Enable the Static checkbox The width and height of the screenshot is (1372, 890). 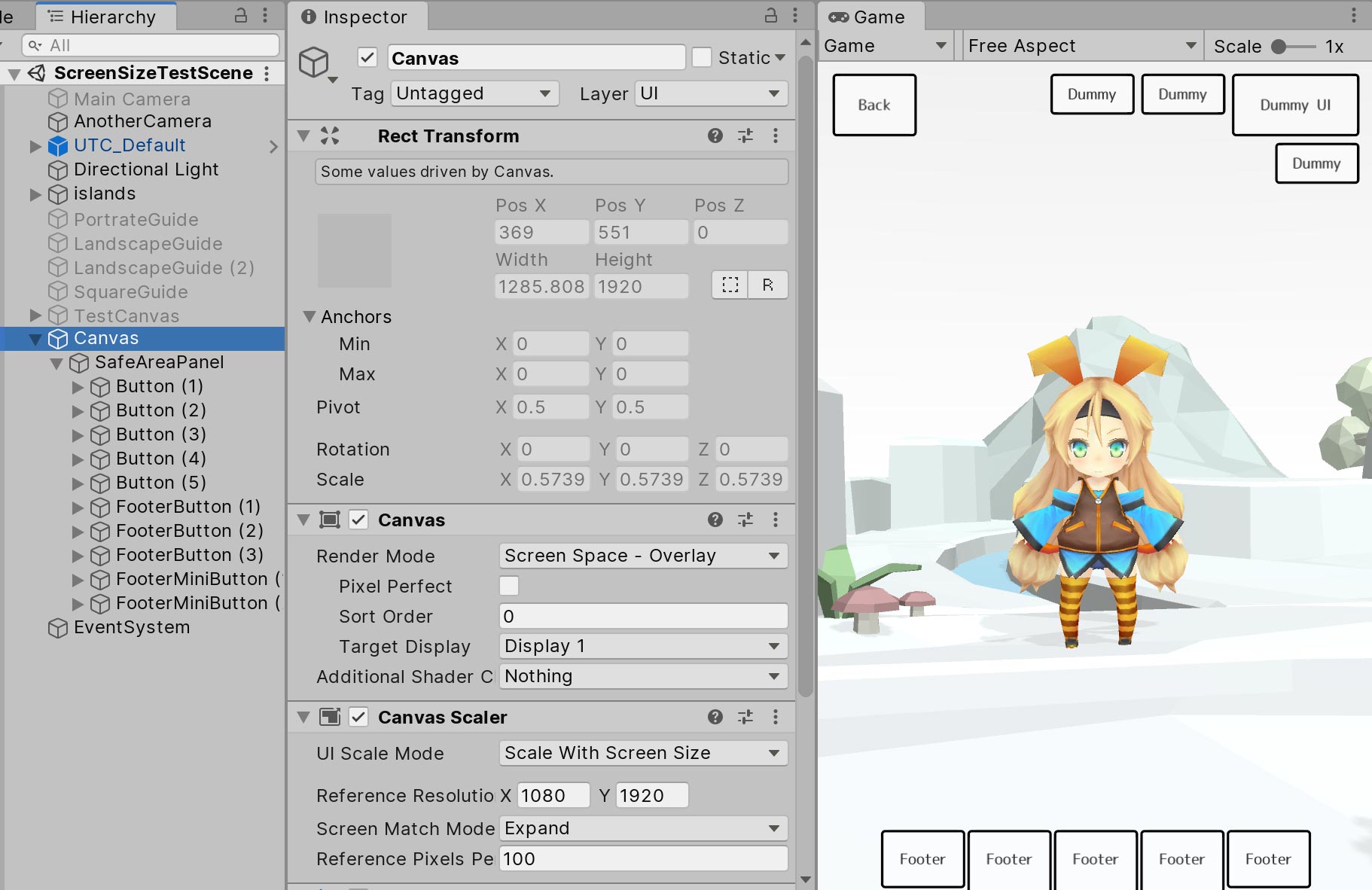(x=701, y=57)
